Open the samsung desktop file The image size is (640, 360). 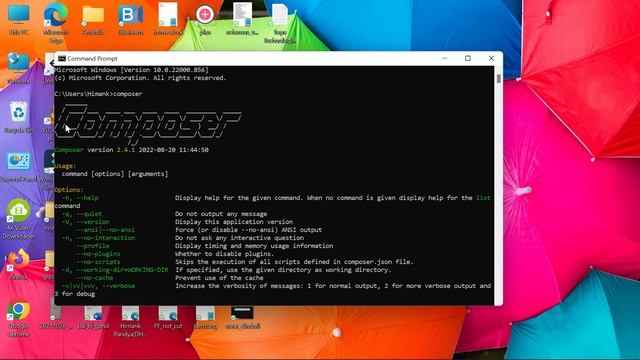point(205,317)
